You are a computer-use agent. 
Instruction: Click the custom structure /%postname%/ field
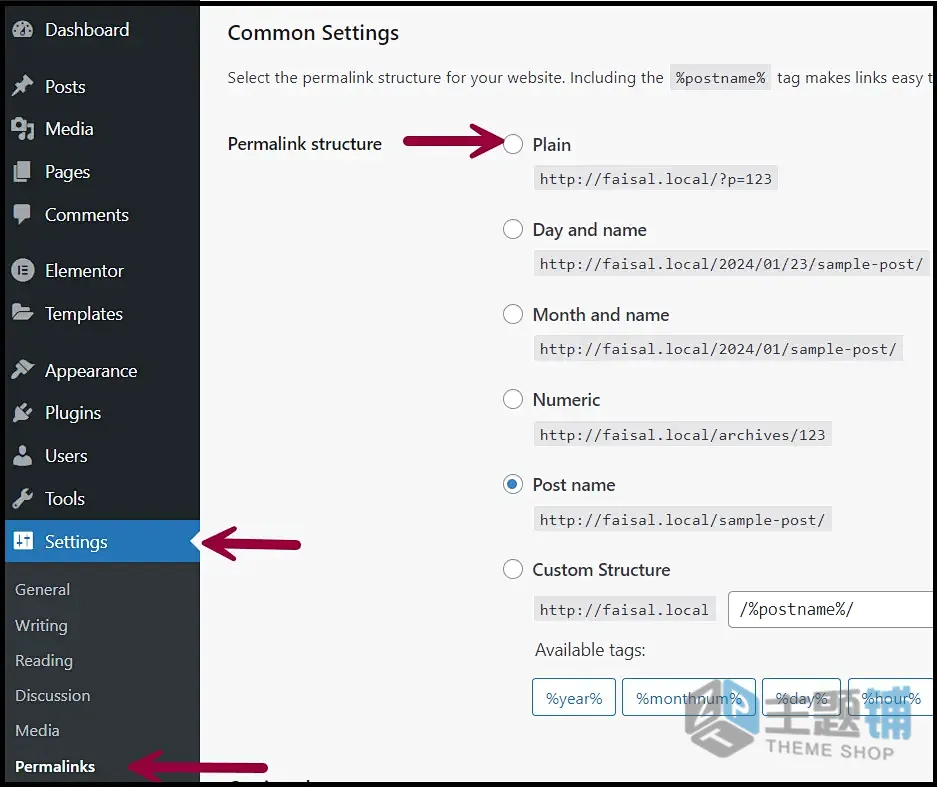832,610
